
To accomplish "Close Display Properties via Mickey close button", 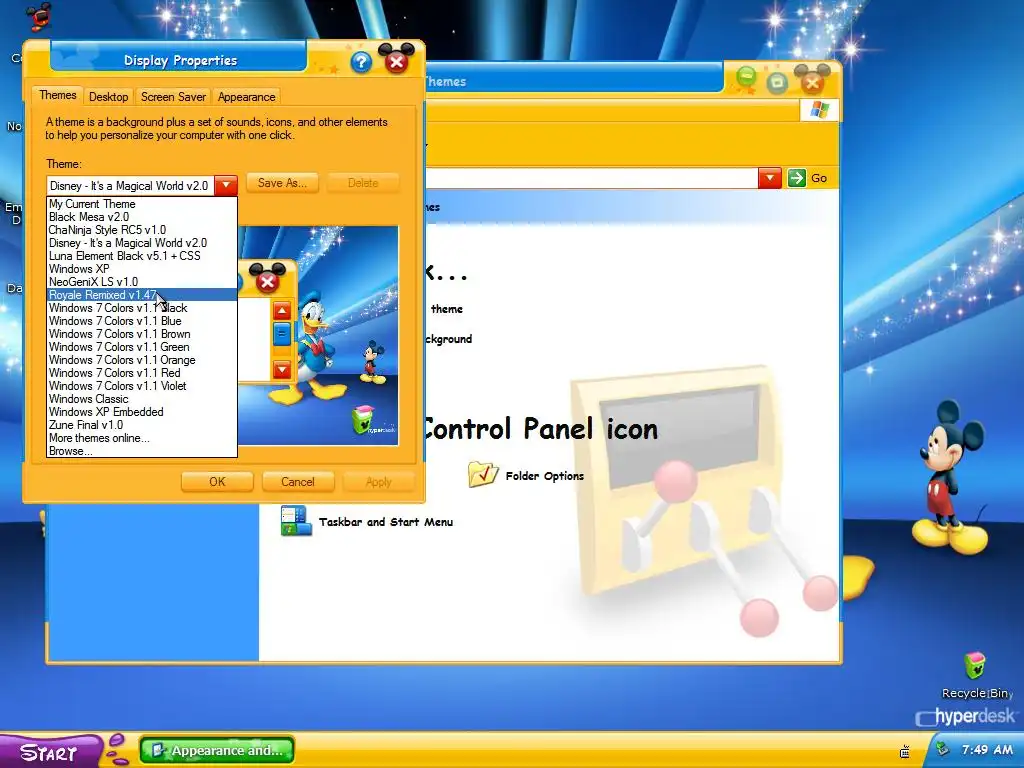I will 396,59.
